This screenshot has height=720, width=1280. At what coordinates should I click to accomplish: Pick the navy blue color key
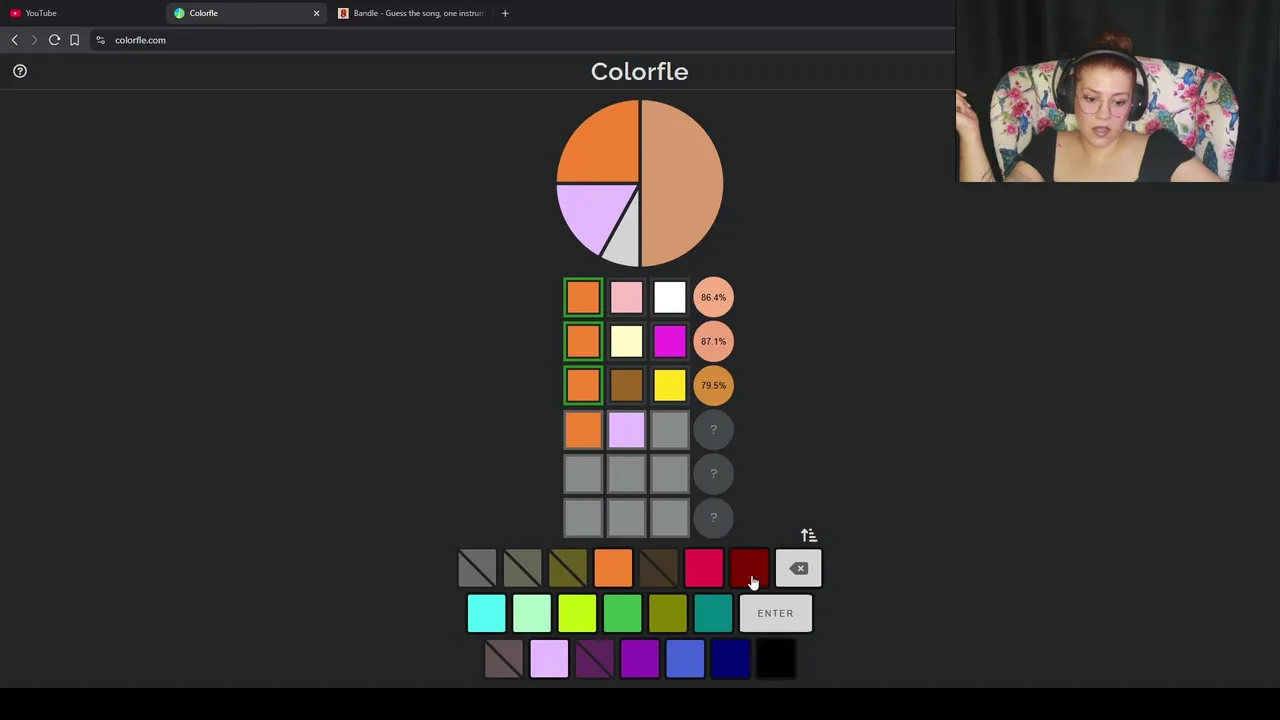(730, 659)
